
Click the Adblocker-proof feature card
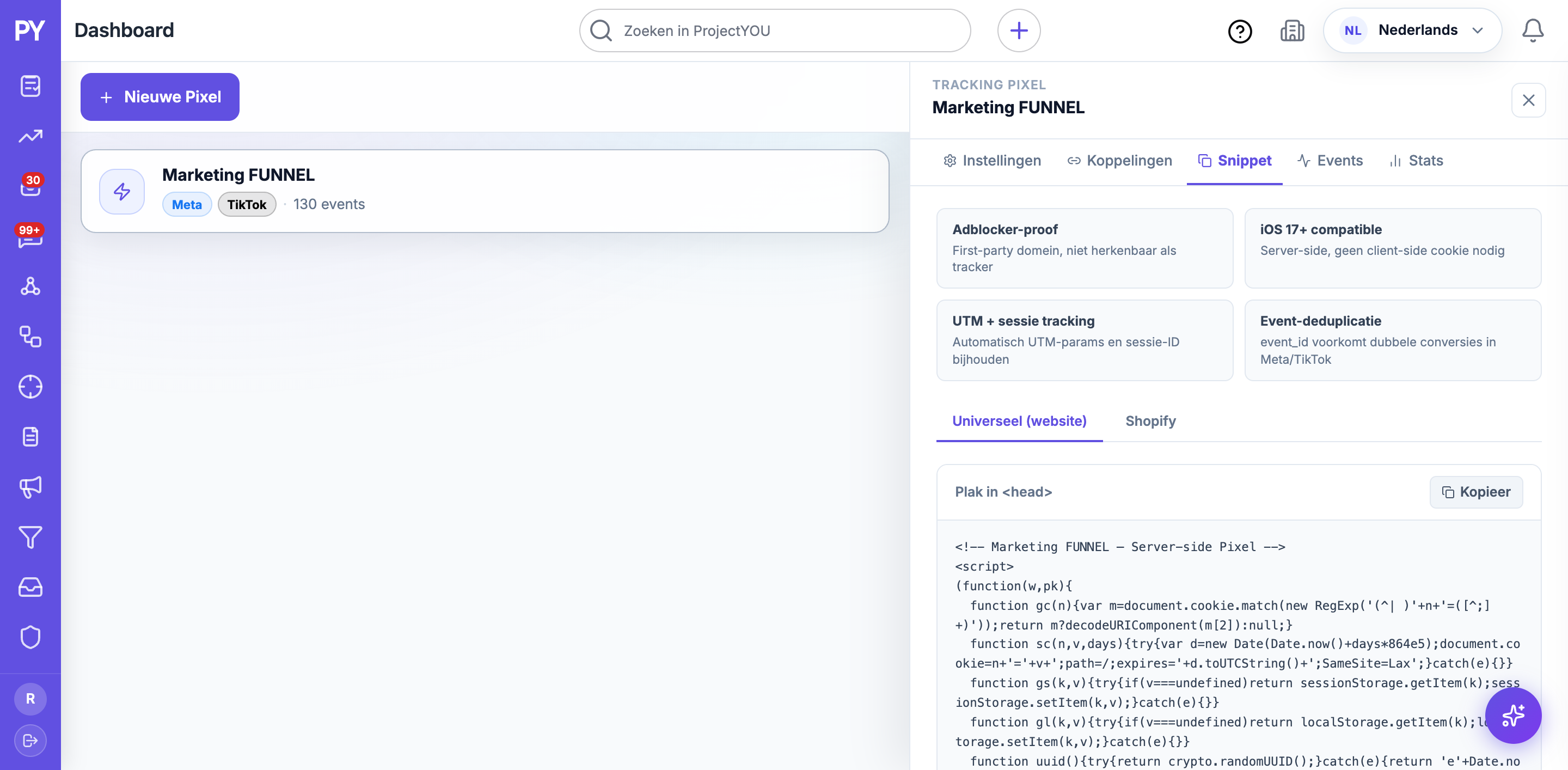click(x=1085, y=248)
